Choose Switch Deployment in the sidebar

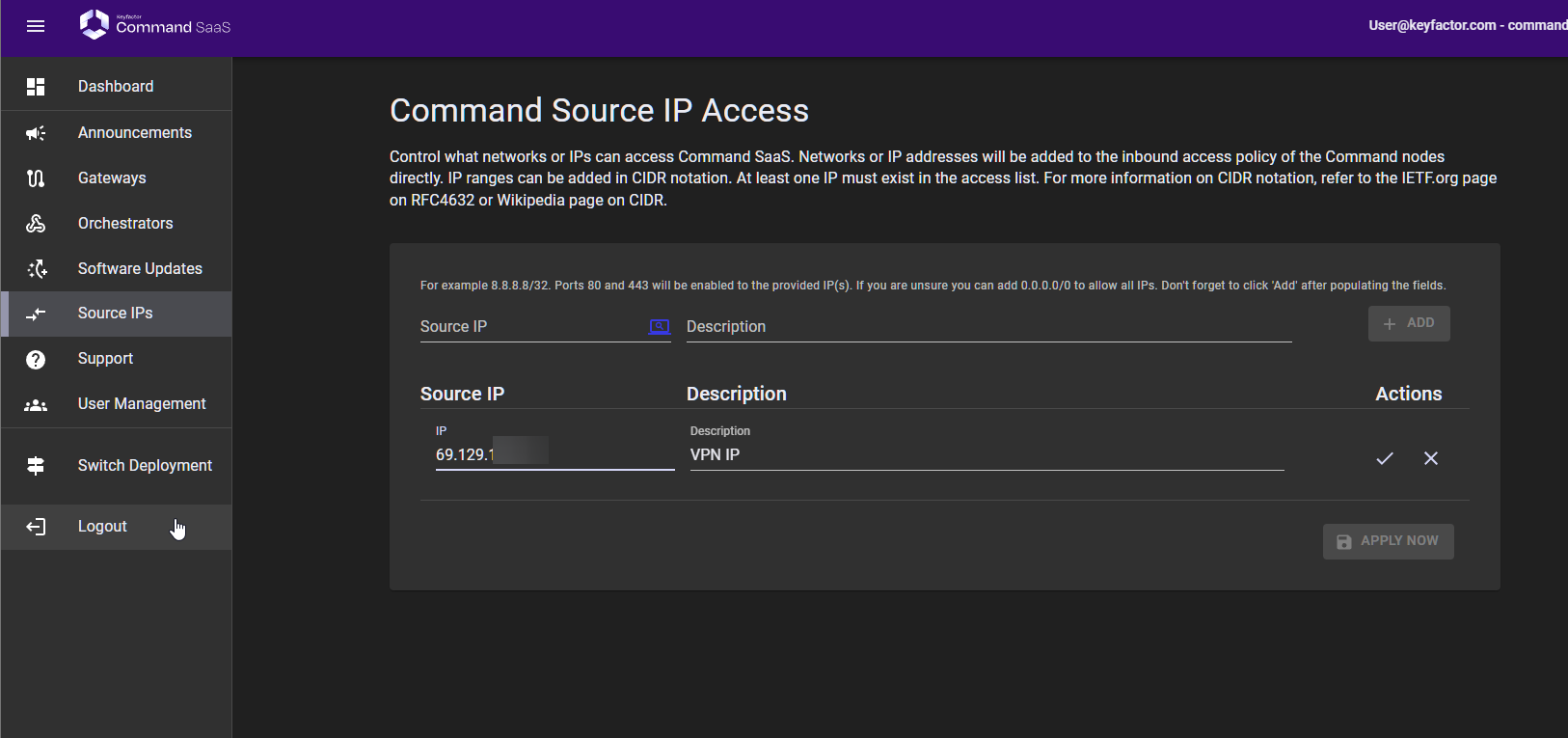pyautogui.click(x=145, y=466)
